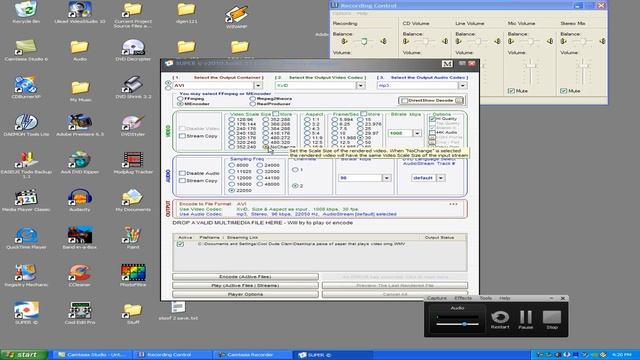640x360 pixels.
Task: Switch to Camtasia Studio taskbar item
Action: tap(93, 355)
